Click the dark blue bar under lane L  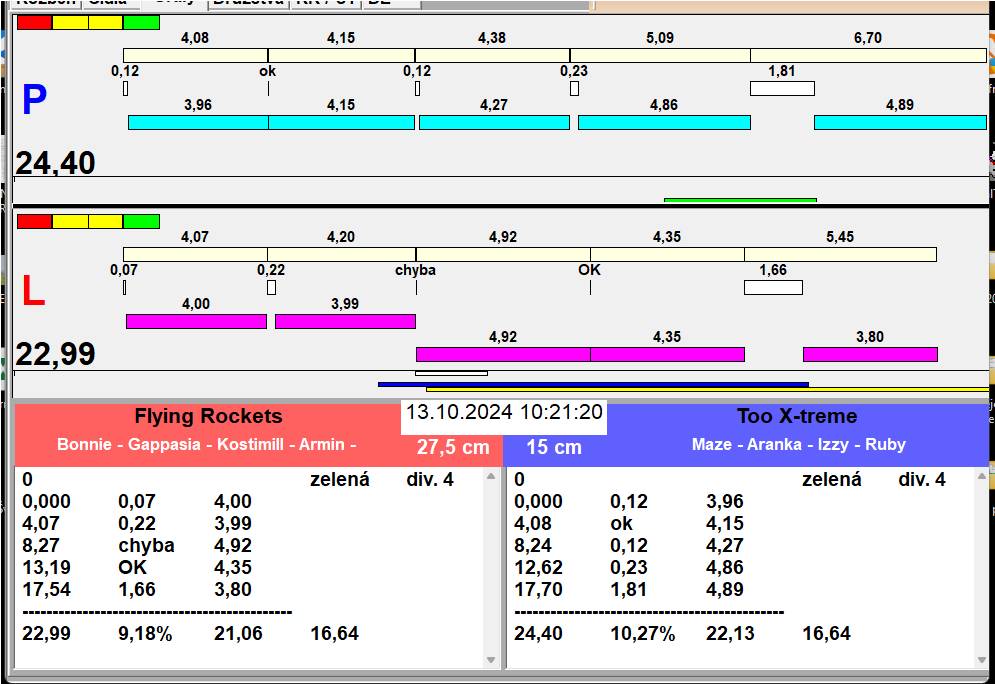tap(593, 385)
